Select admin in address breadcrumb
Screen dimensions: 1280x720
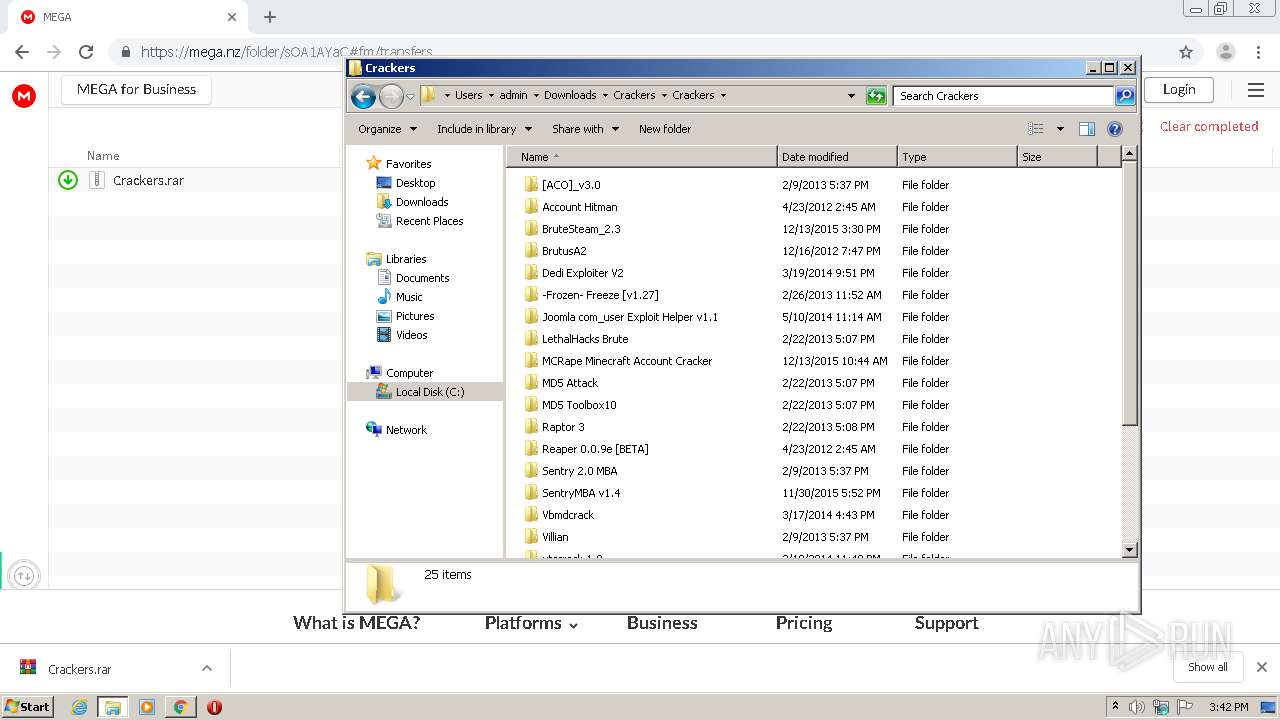513,96
